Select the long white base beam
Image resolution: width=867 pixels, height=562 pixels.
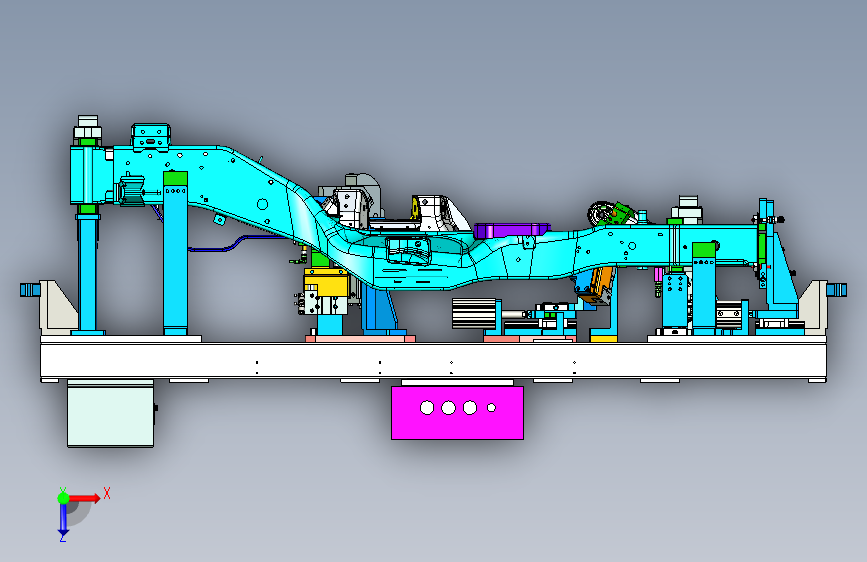(x=434, y=361)
